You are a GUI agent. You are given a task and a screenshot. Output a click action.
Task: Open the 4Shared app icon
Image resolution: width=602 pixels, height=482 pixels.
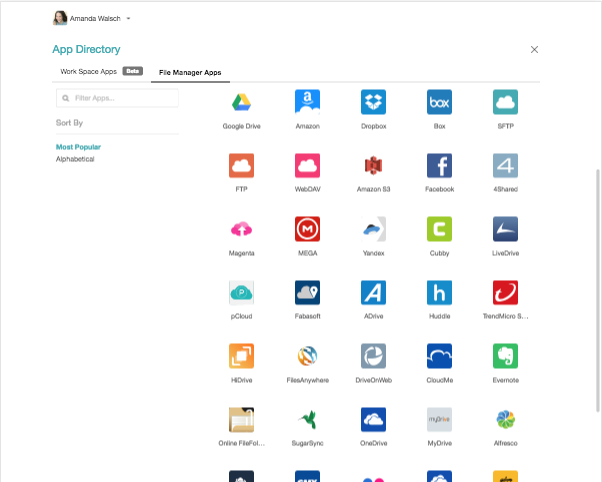(506, 166)
